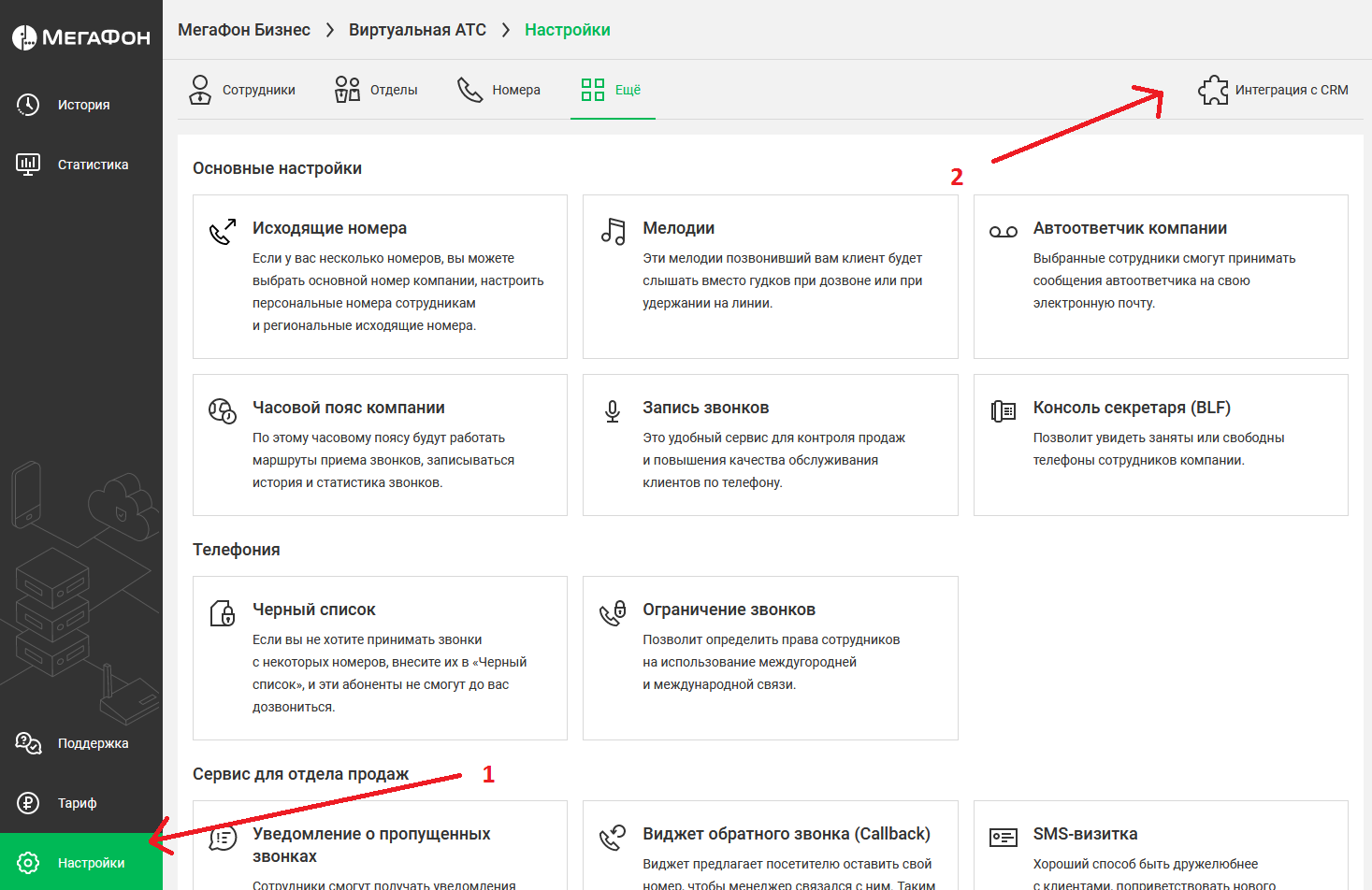Open Исходящие номера settings card
The image size is (1372, 890).
(x=380, y=277)
